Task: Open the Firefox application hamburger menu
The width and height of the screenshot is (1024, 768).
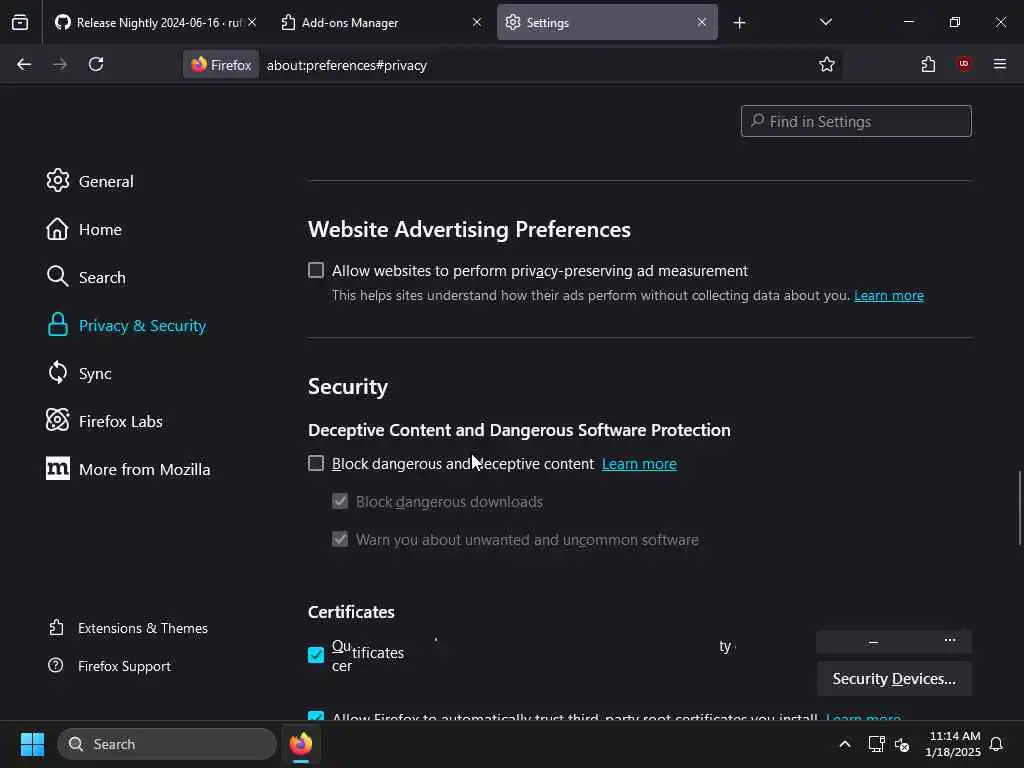Action: 999,64
